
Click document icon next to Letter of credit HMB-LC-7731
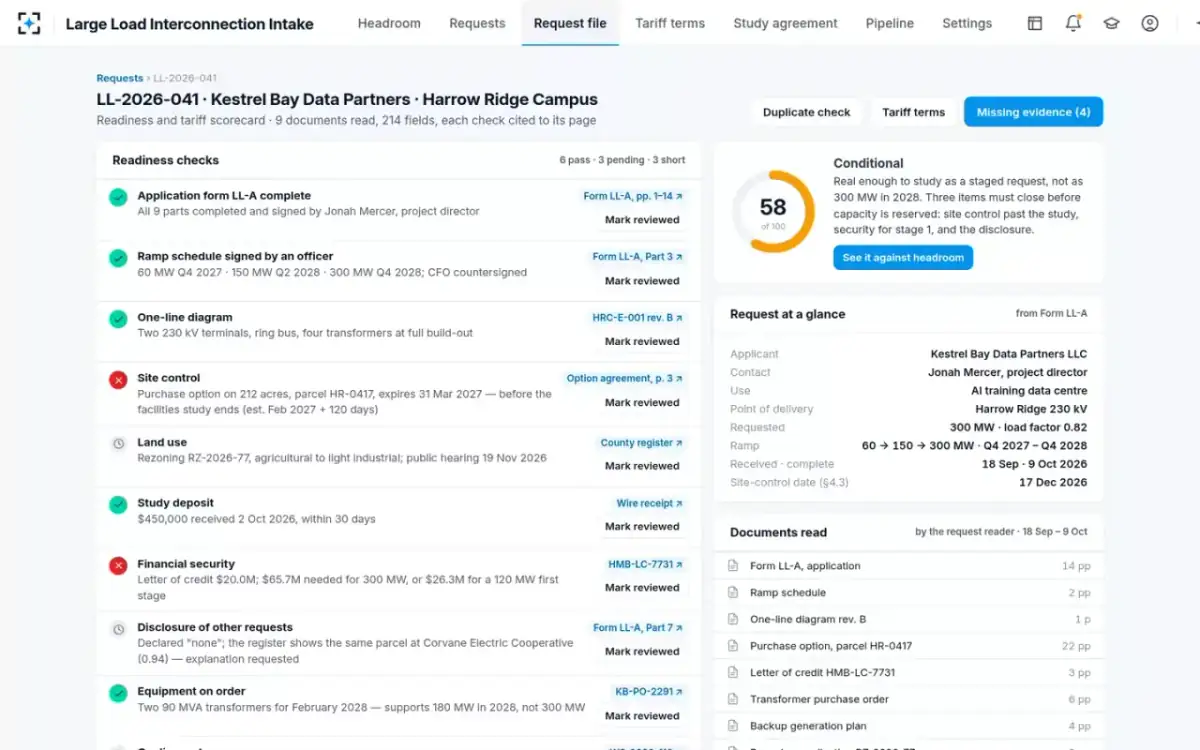[x=733, y=673]
